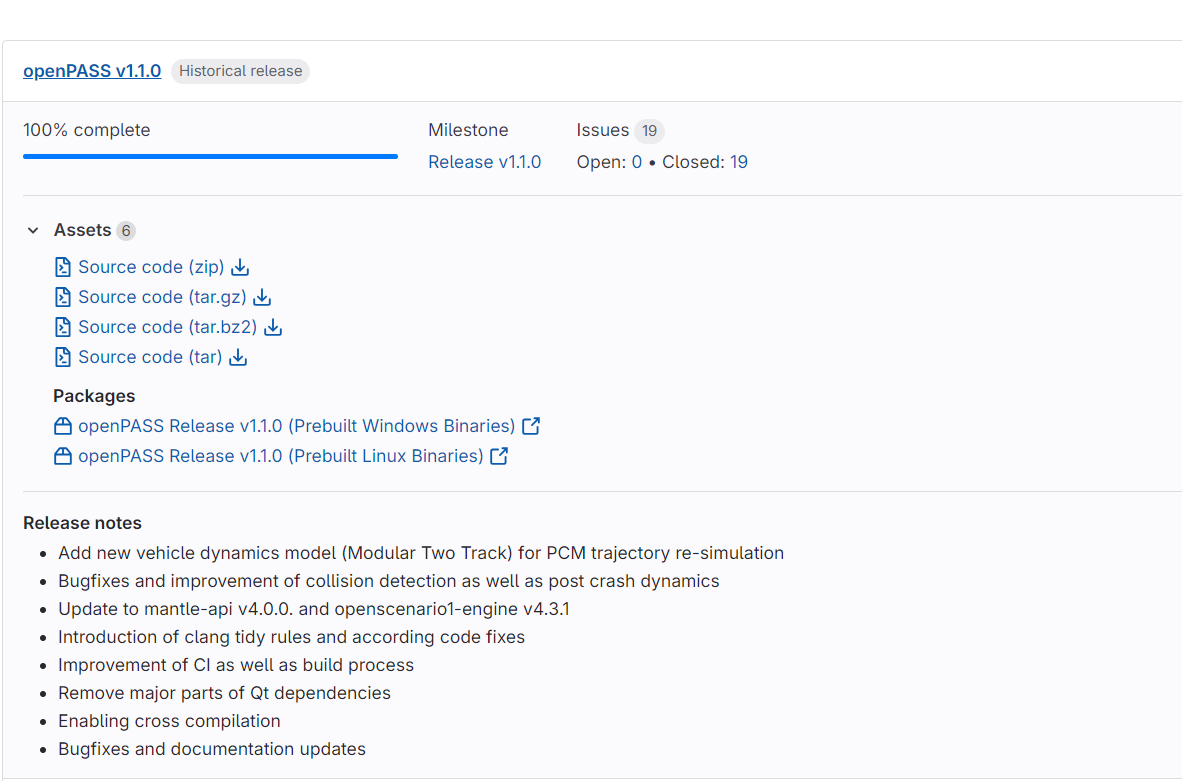Click note 'Update to mantle-api v4.0.0'
1182x781 pixels.
click(x=314, y=609)
